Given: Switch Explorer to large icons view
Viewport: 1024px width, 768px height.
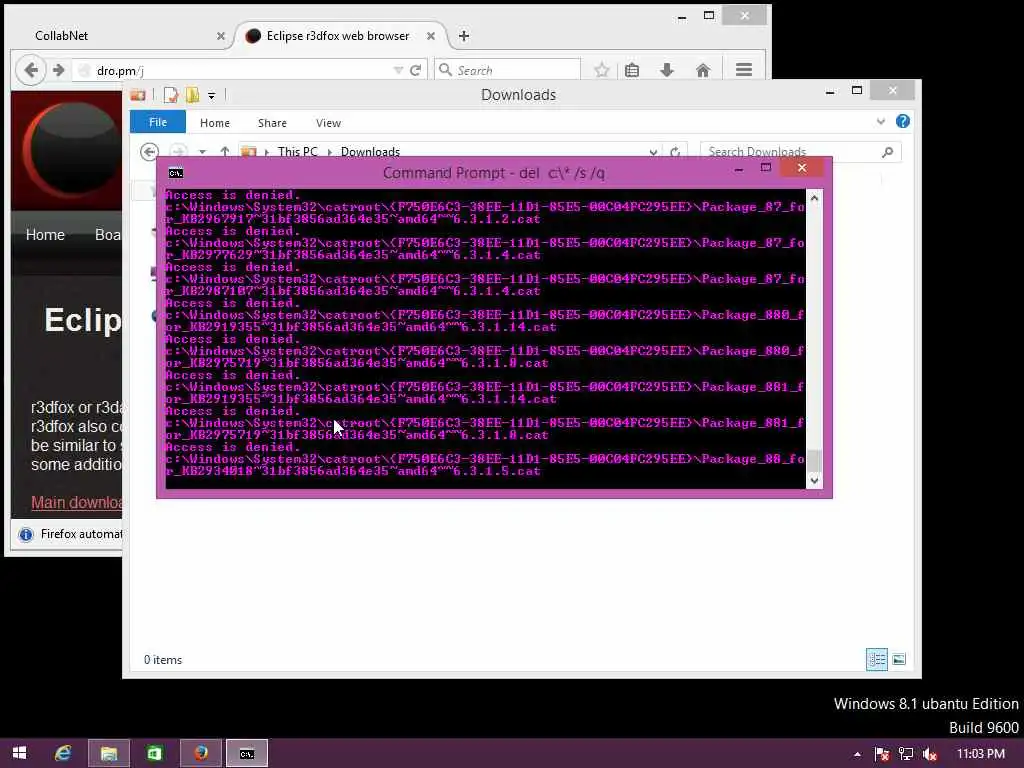Looking at the screenshot, I should 899,660.
